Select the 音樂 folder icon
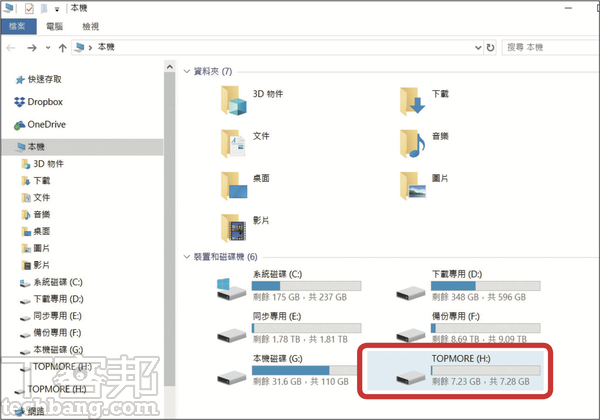The width and height of the screenshot is (600, 420). 412,143
